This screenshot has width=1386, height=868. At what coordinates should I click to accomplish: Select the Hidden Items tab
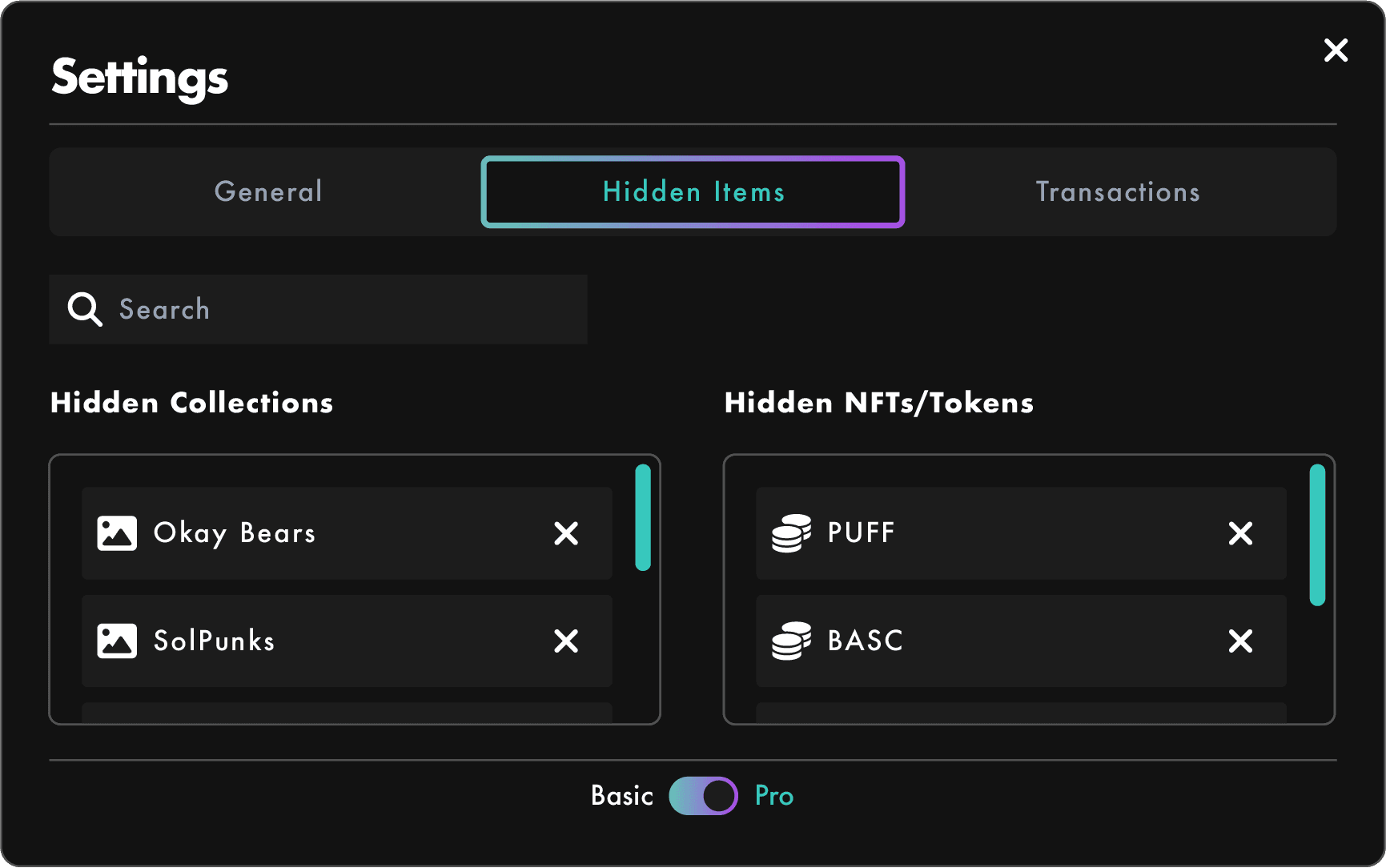click(693, 192)
